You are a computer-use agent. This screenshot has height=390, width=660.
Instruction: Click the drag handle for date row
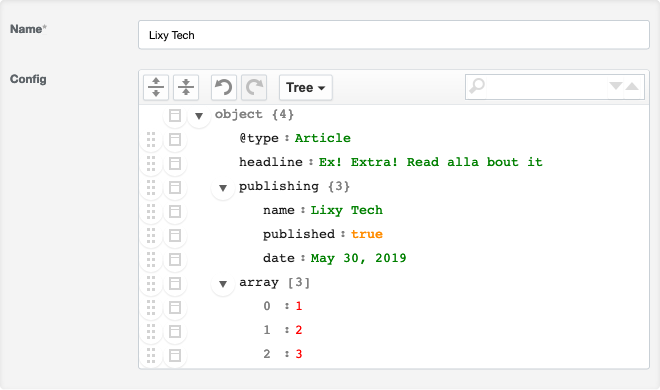tap(151, 259)
